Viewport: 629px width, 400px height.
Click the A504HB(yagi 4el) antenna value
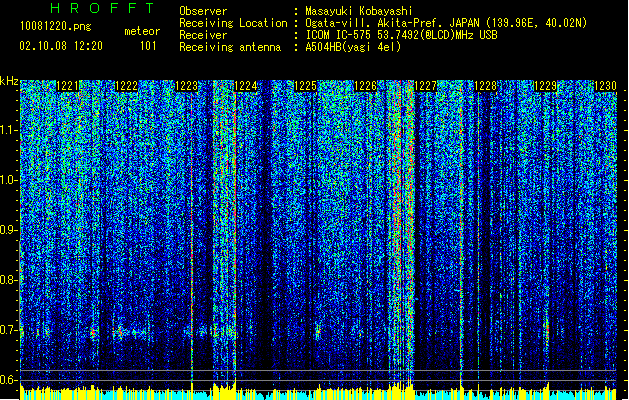coord(353,47)
